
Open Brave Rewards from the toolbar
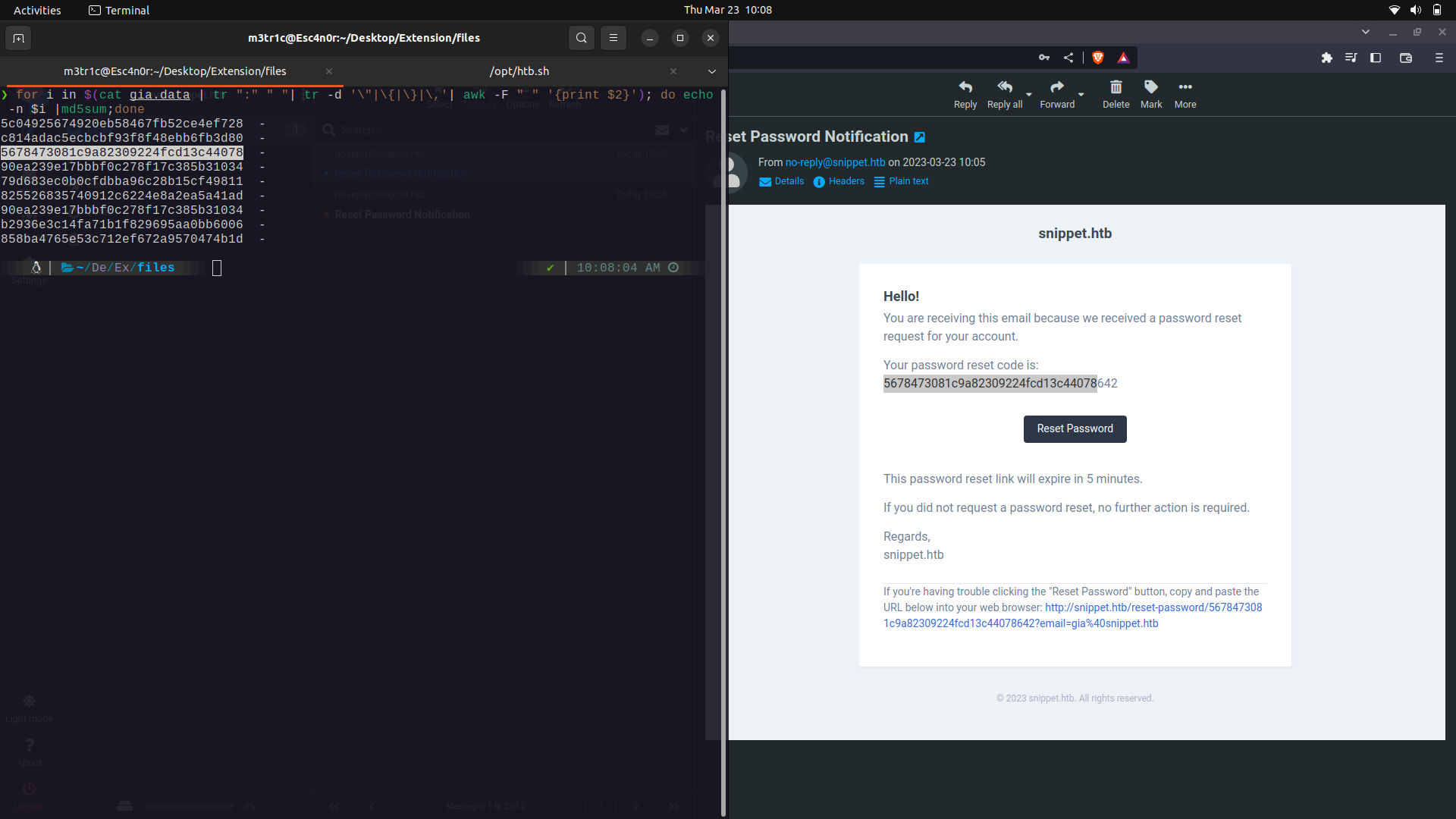tap(1123, 57)
